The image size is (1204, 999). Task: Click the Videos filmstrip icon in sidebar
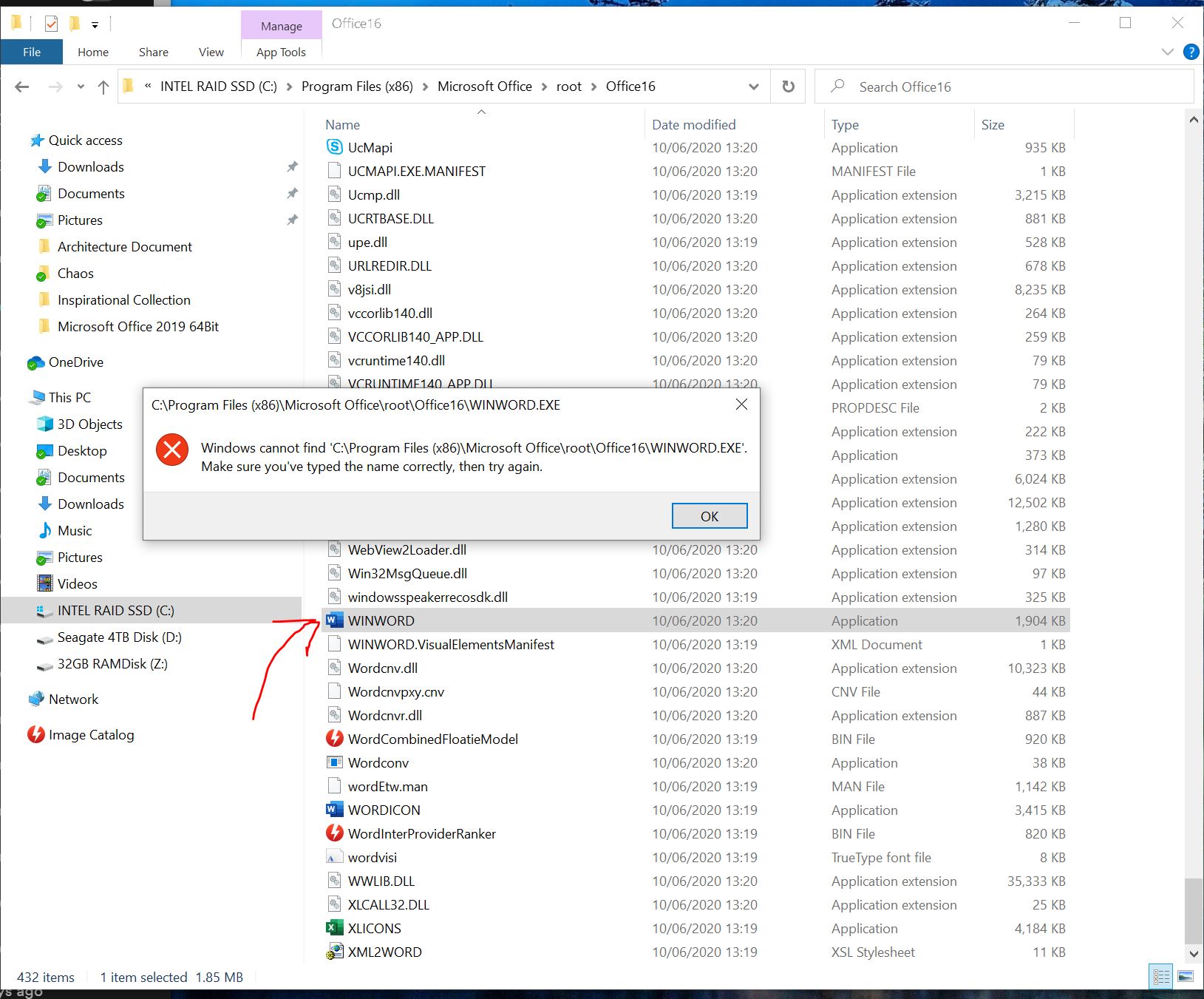click(x=45, y=583)
